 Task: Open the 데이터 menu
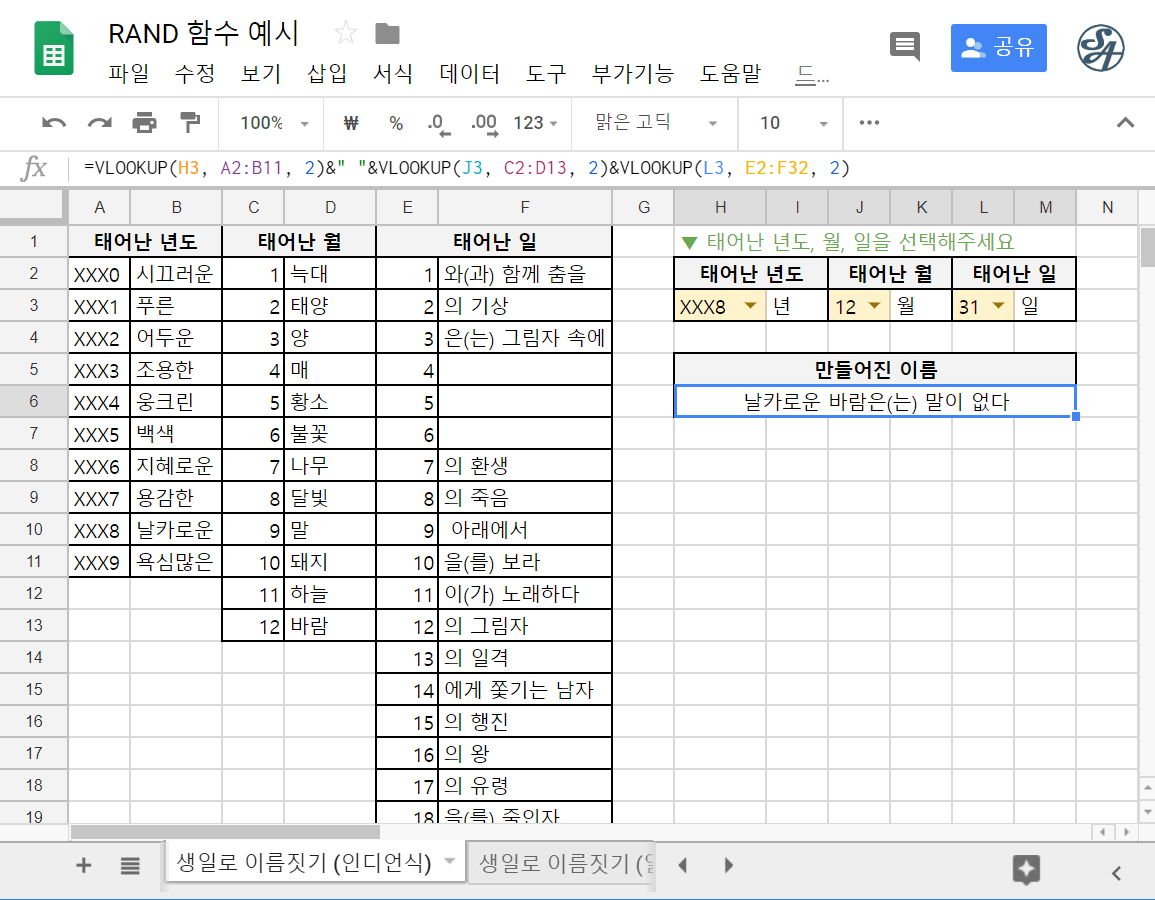(x=469, y=73)
